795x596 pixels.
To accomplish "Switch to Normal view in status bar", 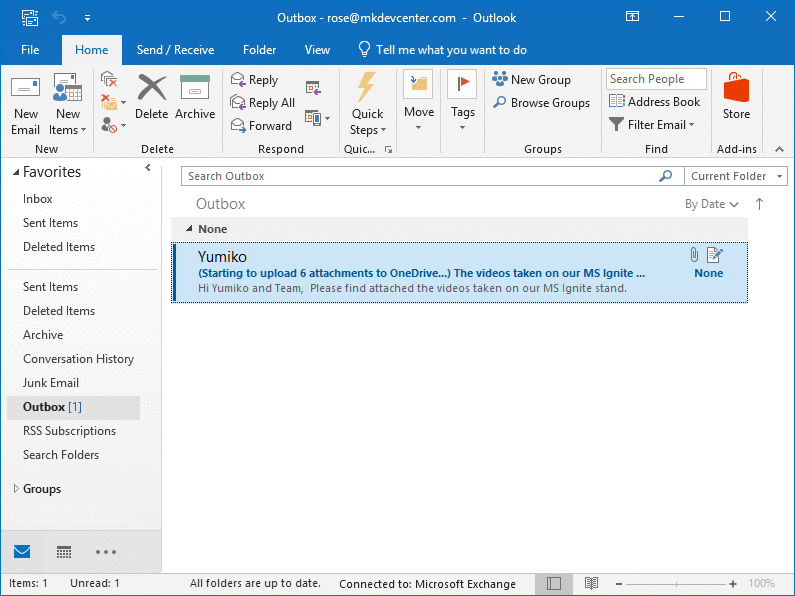I will 554,583.
